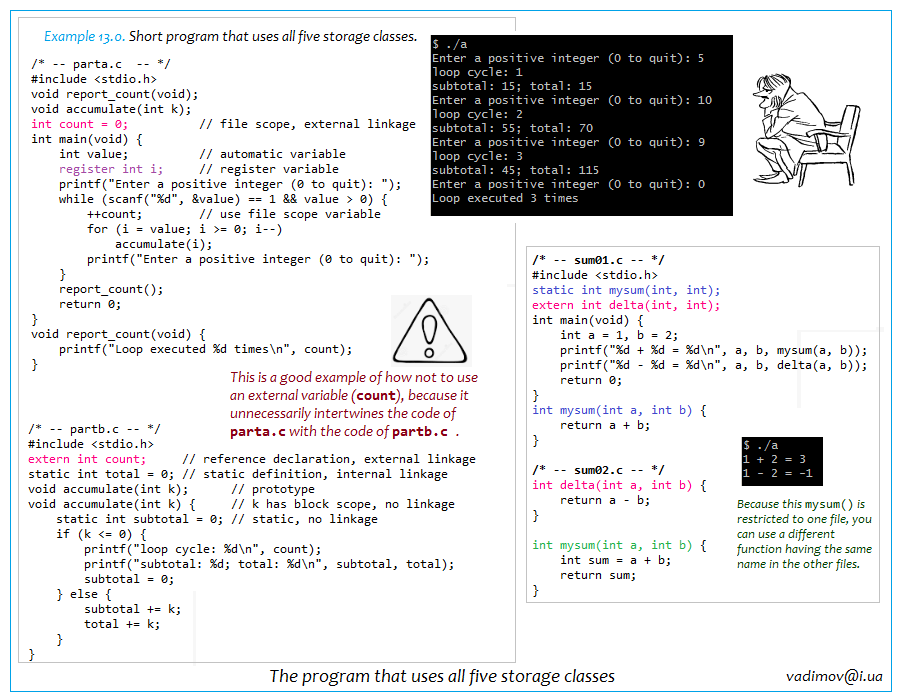Click the declaration "int a = 1, b = 2;"

(619, 335)
